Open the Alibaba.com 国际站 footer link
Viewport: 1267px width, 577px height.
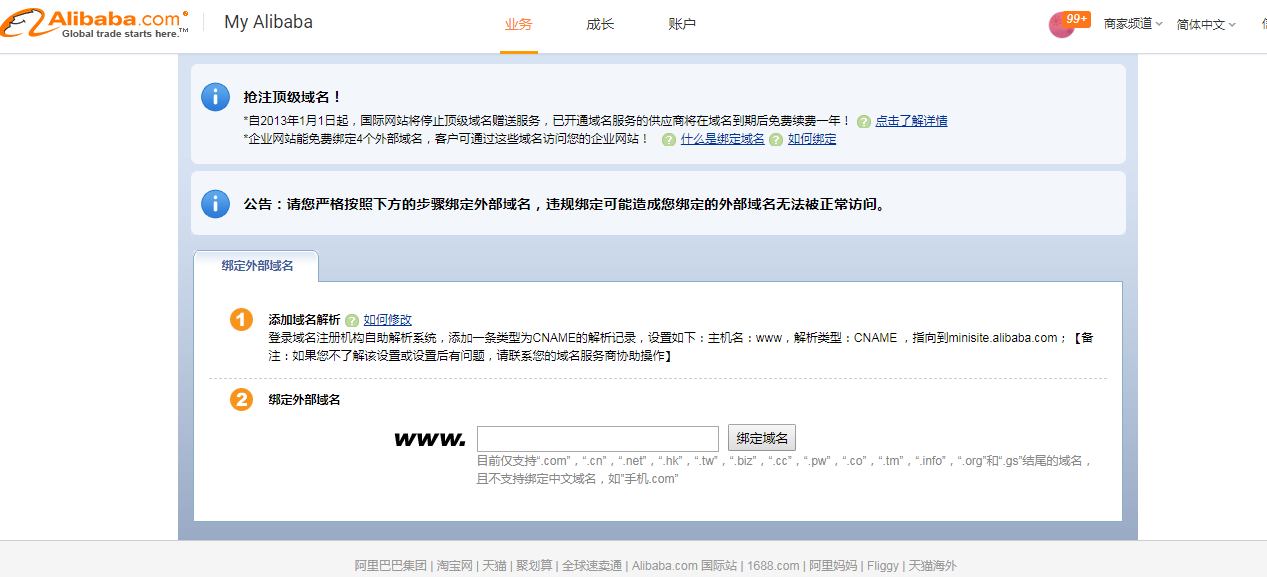click(x=684, y=566)
